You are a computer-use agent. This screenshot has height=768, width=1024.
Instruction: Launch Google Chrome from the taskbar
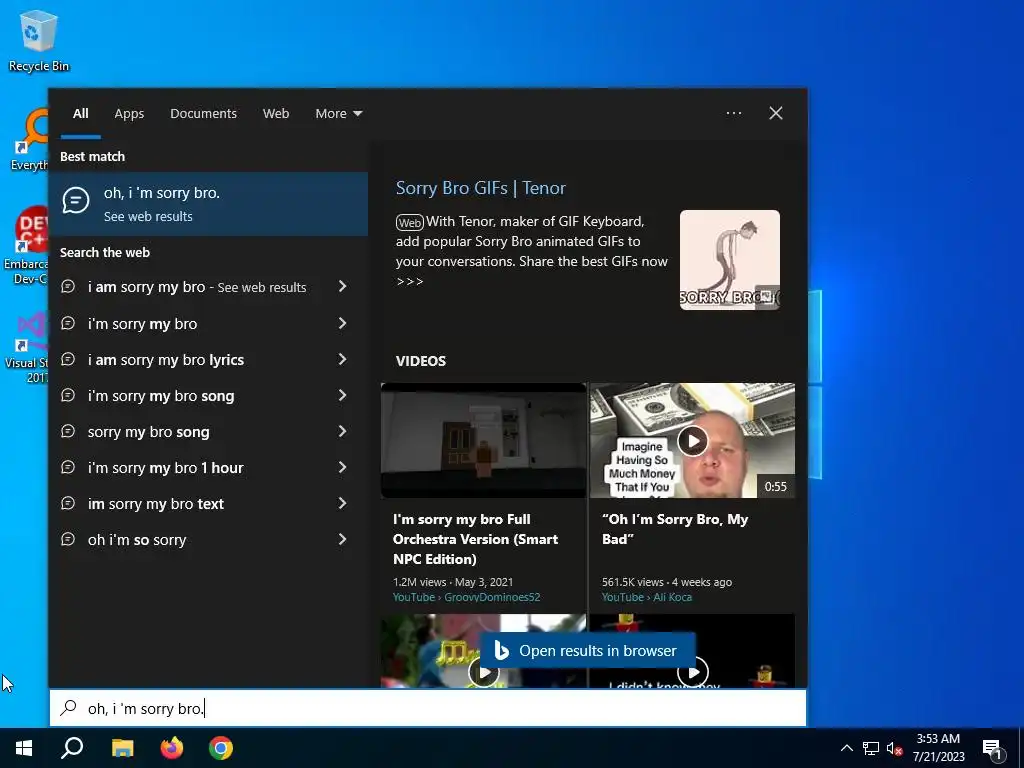pyautogui.click(x=221, y=748)
